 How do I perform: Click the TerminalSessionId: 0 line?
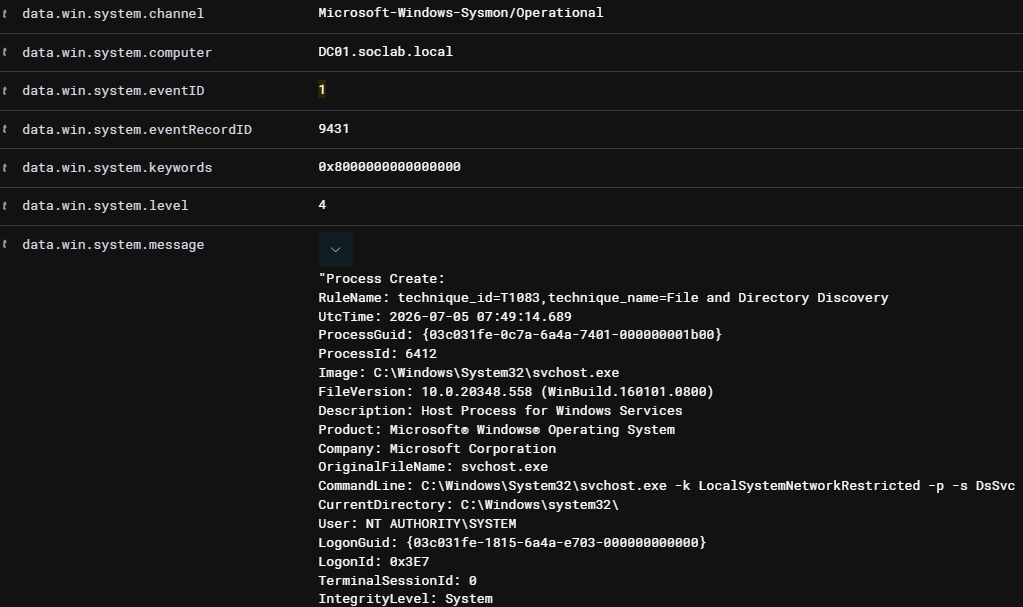coord(397,580)
